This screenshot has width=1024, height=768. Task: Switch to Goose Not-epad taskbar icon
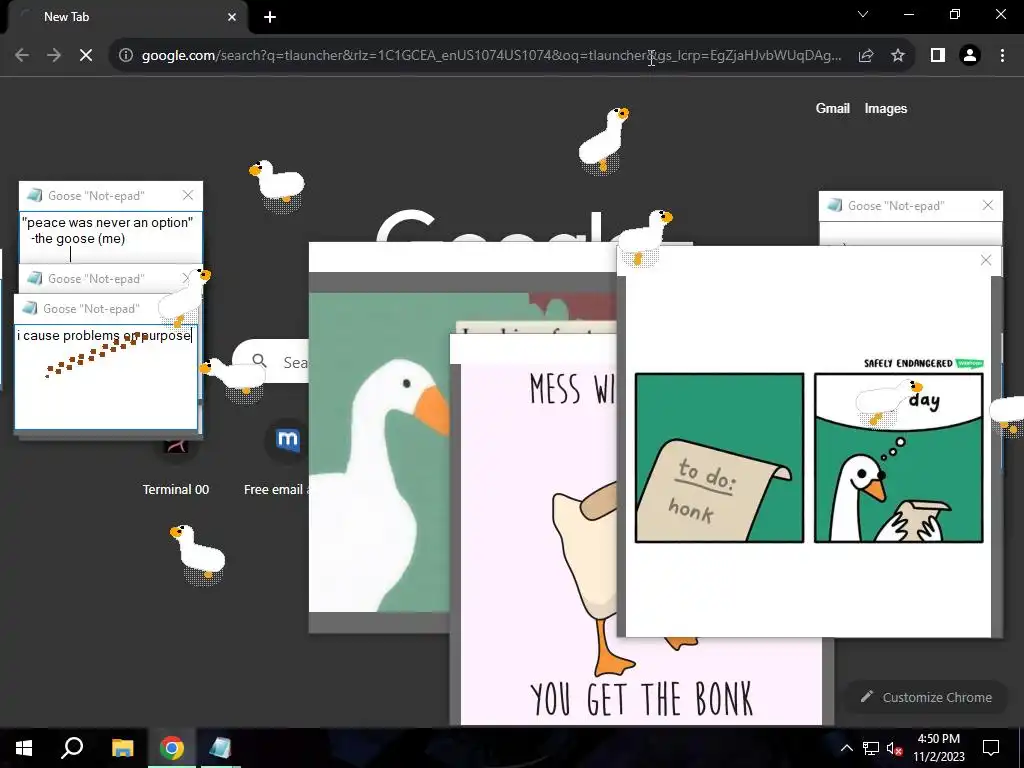[220, 748]
